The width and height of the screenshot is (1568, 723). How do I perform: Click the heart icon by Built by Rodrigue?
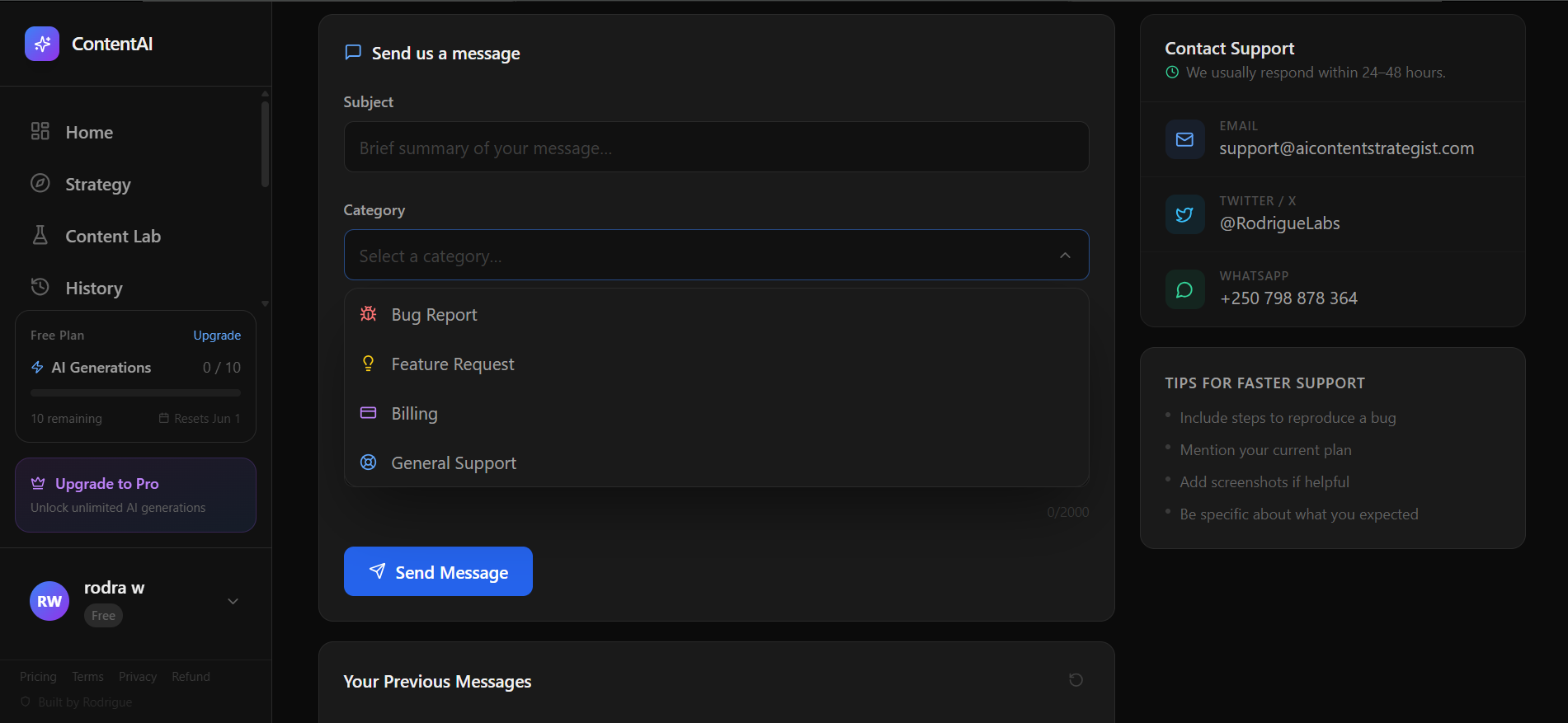point(26,702)
